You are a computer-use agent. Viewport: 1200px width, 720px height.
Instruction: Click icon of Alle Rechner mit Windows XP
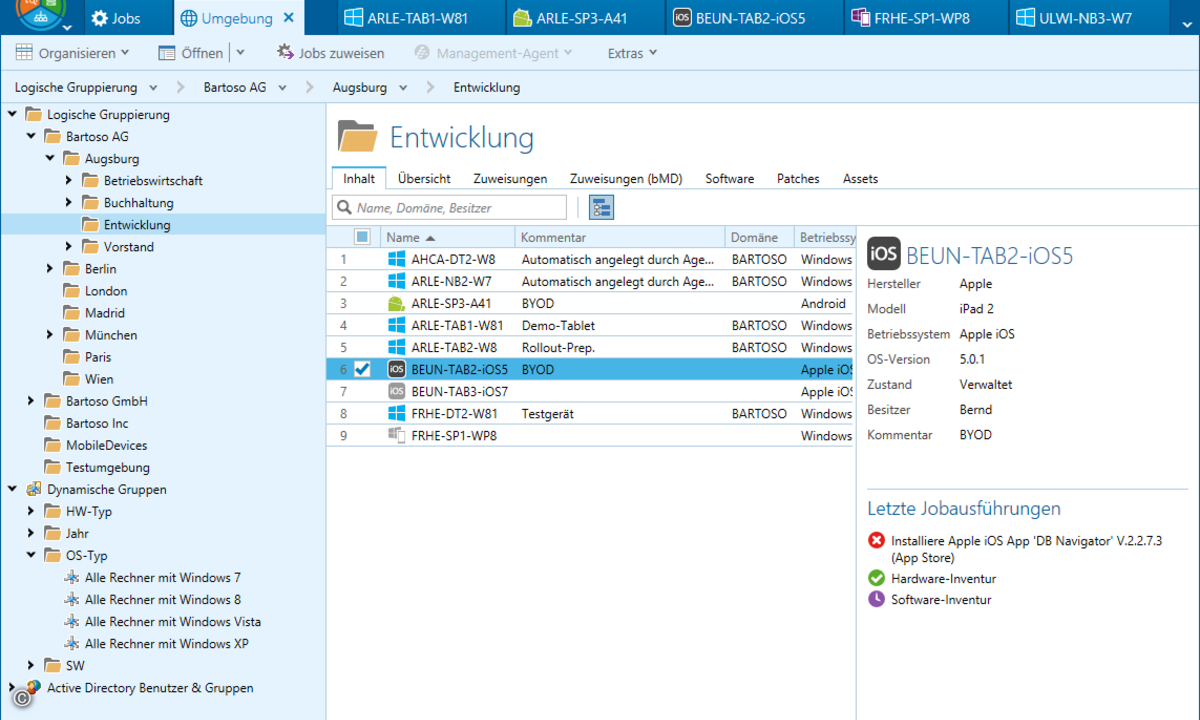tap(71, 643)
